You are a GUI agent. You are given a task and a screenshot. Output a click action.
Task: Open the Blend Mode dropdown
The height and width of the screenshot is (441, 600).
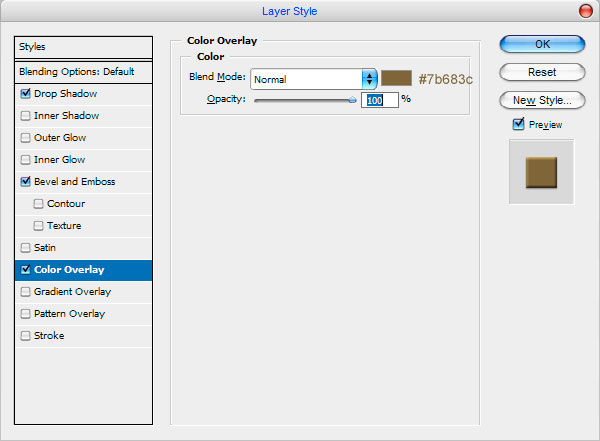pos(314,79)
